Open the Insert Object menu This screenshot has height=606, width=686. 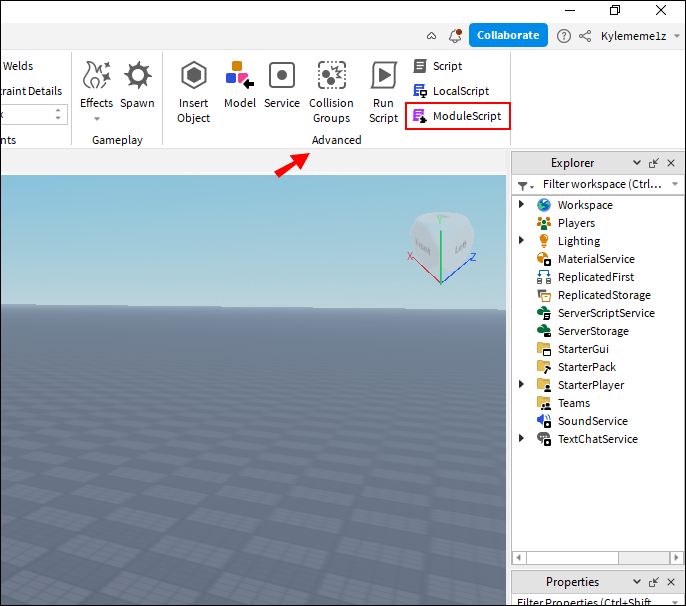point(193,92)
